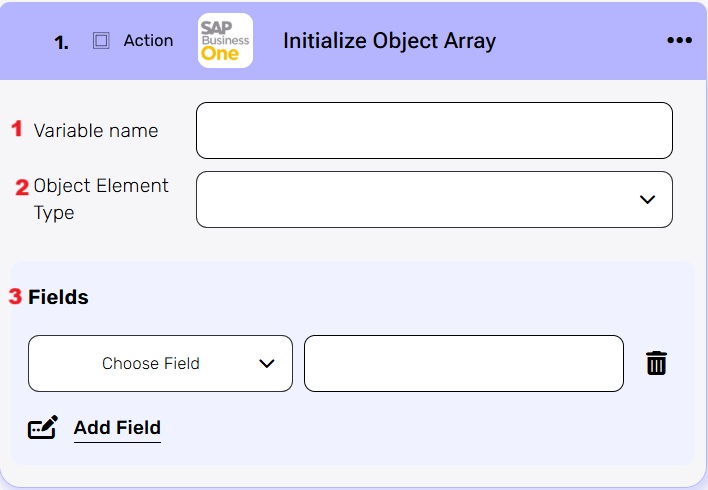Toggle the square checkbox beside Action
The height and width of the screenshot is (490, 708).
[x=101, y=41]
